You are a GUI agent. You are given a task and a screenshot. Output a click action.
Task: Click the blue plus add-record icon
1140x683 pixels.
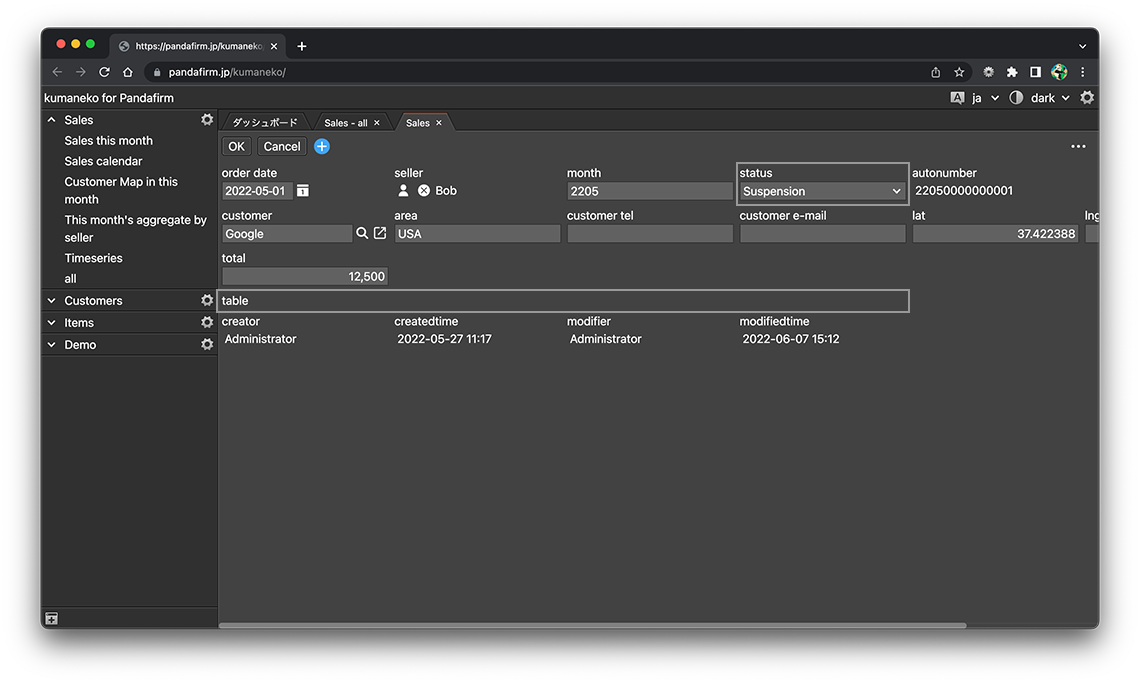click(x=322, y=146)
